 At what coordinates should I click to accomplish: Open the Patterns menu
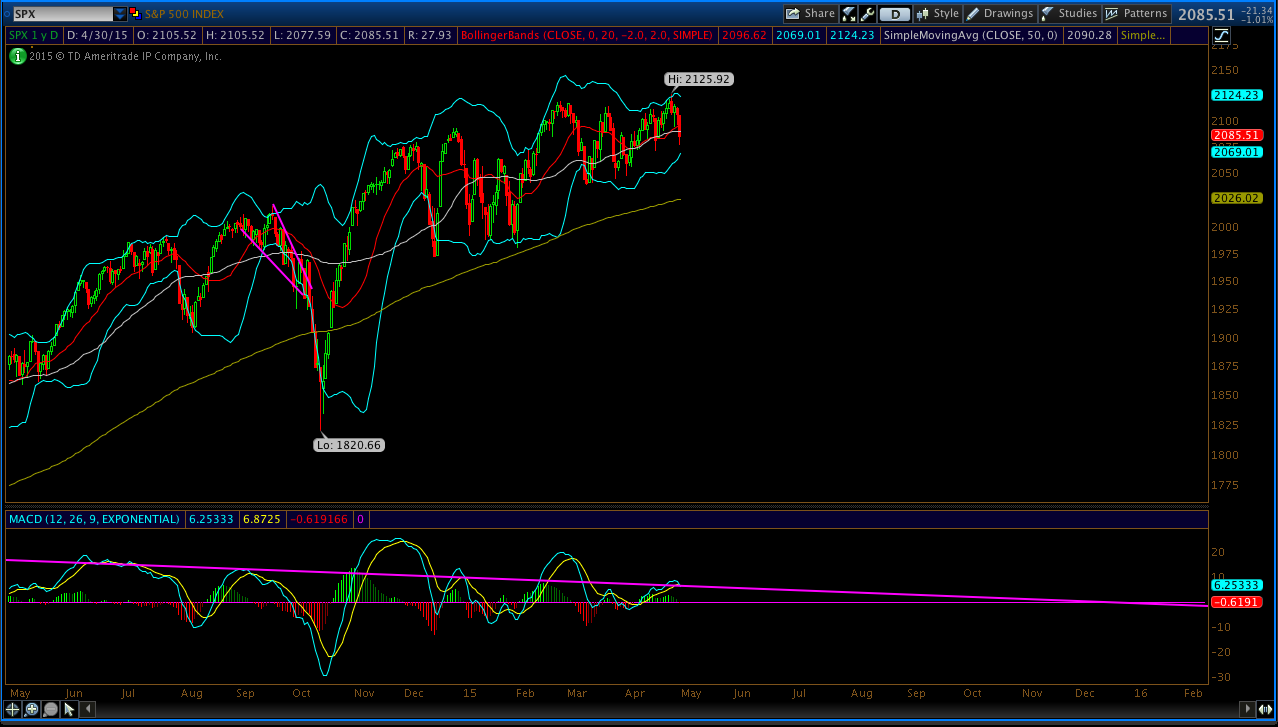click(x=1136, y=14)
